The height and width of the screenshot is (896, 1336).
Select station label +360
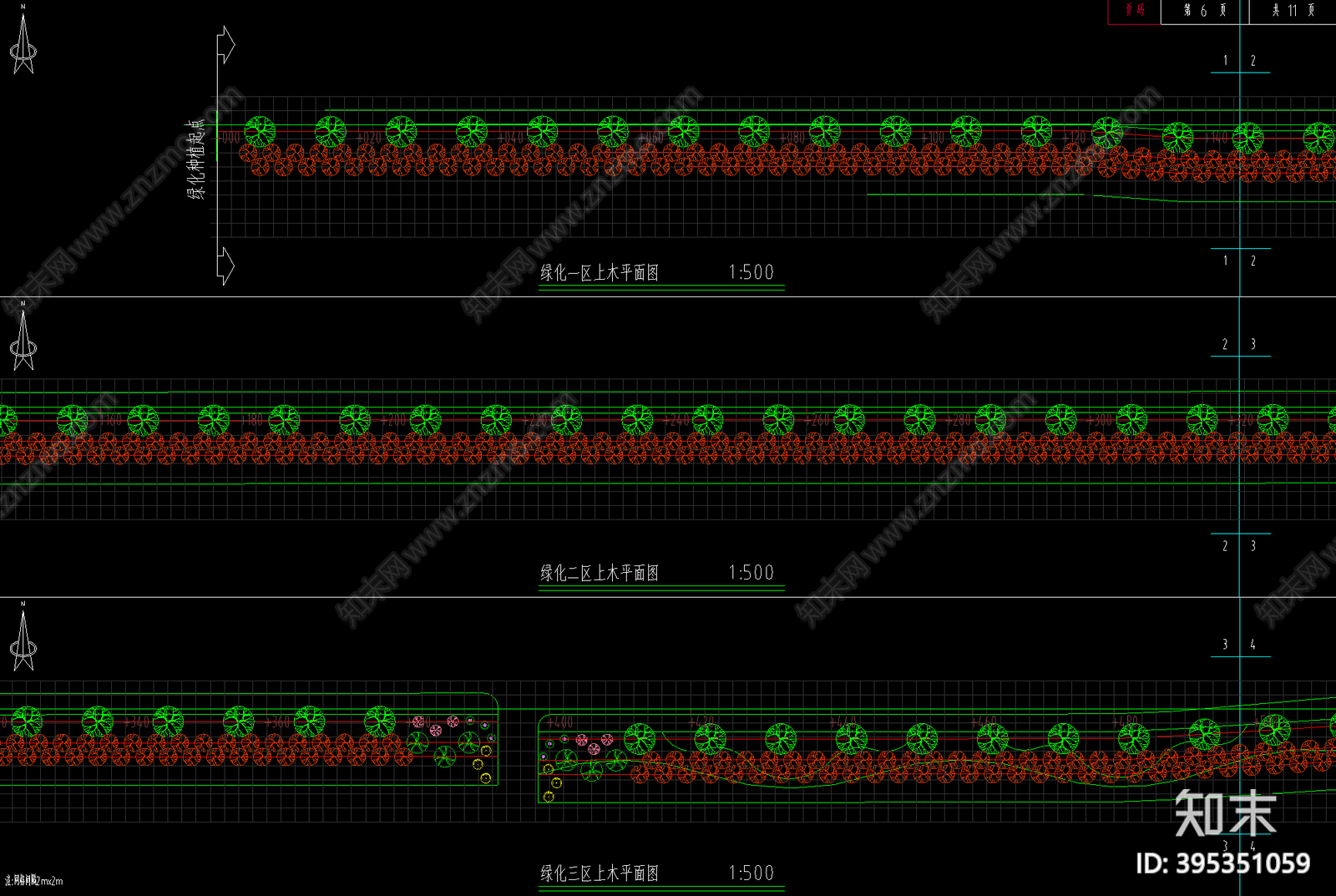pyautogui.click(x=277, y=721)
